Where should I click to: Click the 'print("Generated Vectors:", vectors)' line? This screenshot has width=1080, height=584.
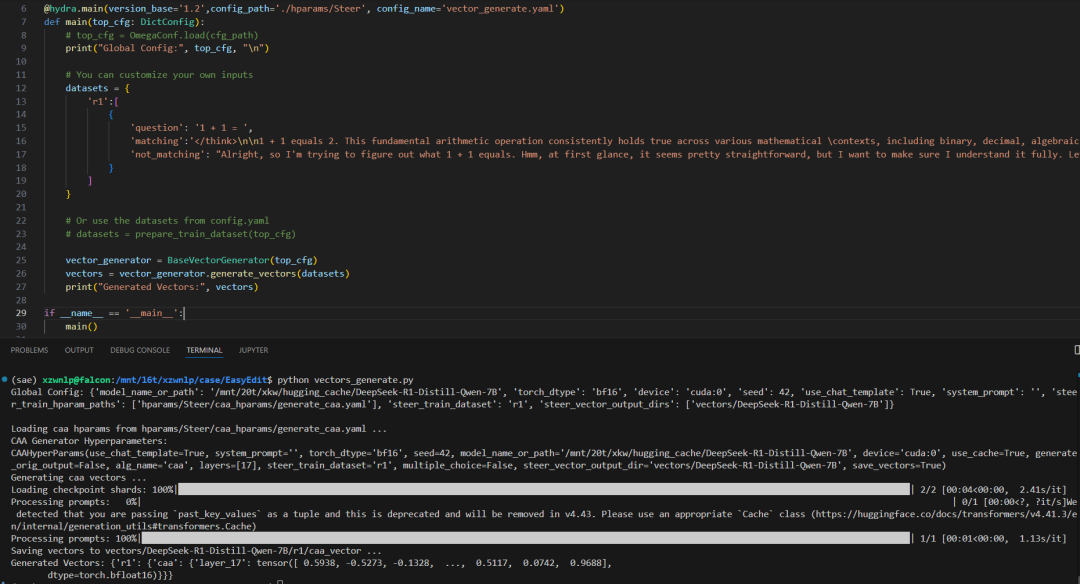point(162,286)
